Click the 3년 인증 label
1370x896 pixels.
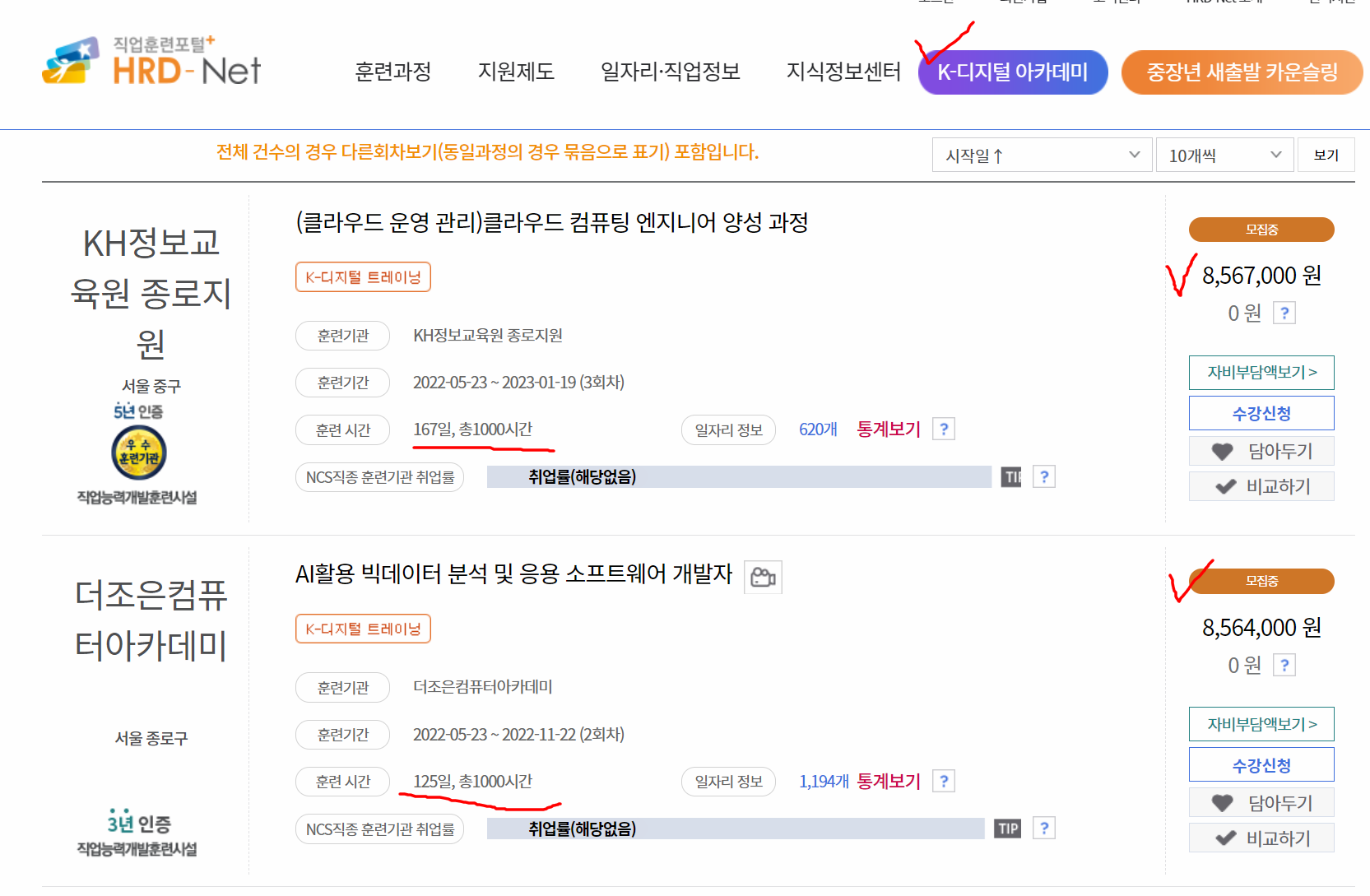click(138, 823)
